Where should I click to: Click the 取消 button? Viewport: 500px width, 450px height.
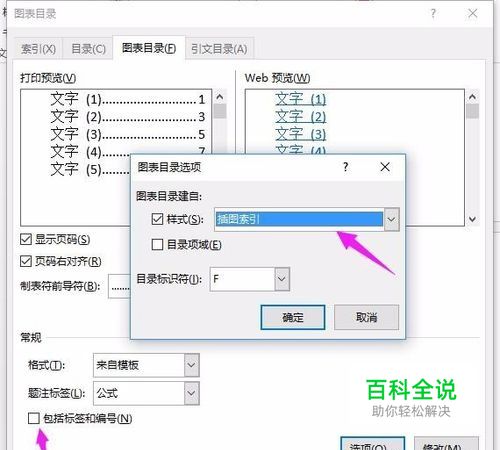pos(366,317)
